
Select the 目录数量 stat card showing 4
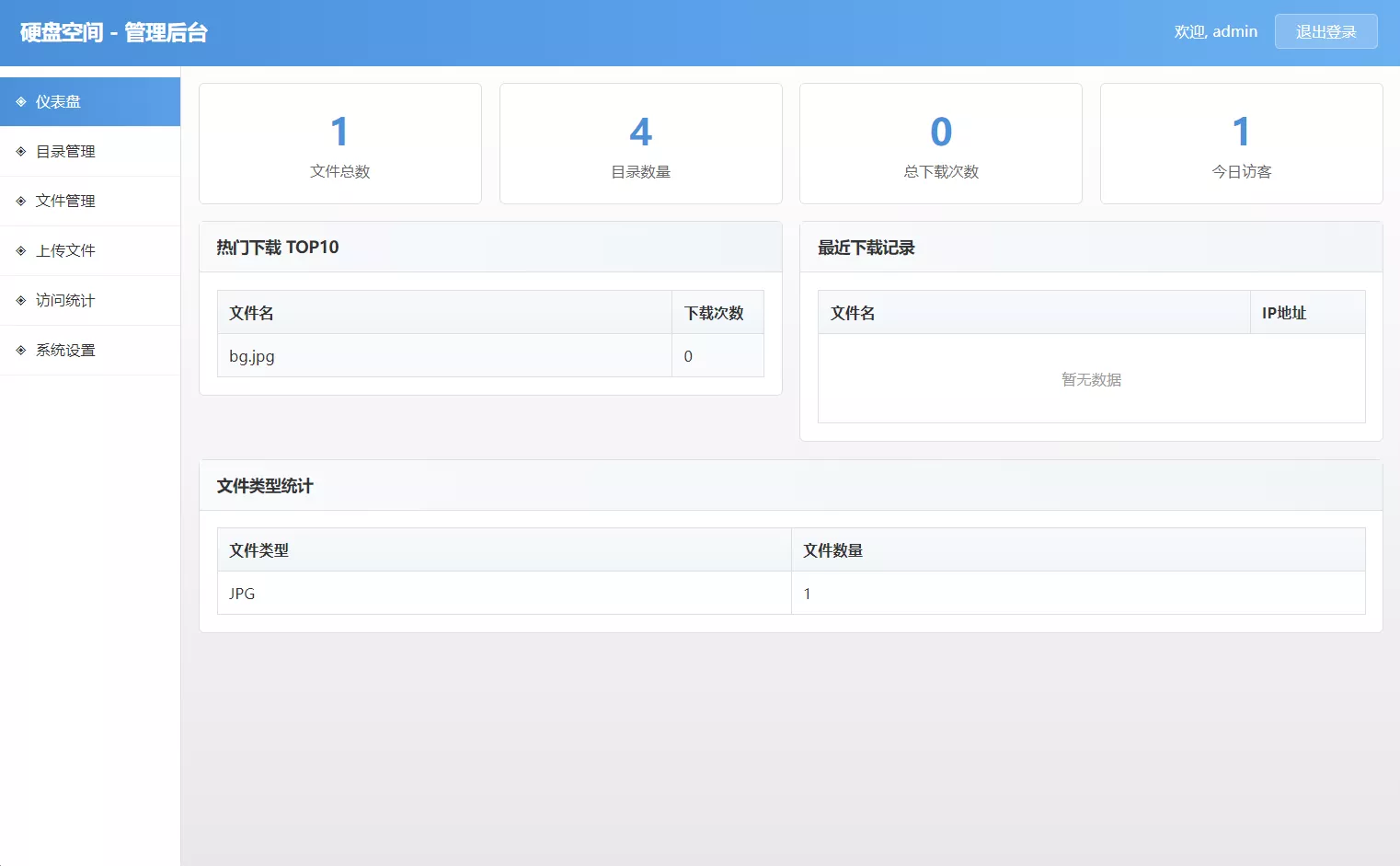[640, 144]
